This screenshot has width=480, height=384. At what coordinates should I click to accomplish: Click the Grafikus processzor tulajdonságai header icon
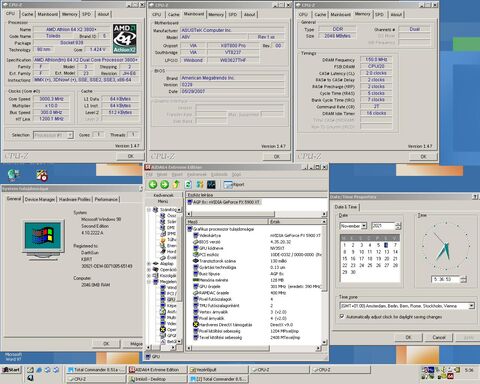coord(190,229)
